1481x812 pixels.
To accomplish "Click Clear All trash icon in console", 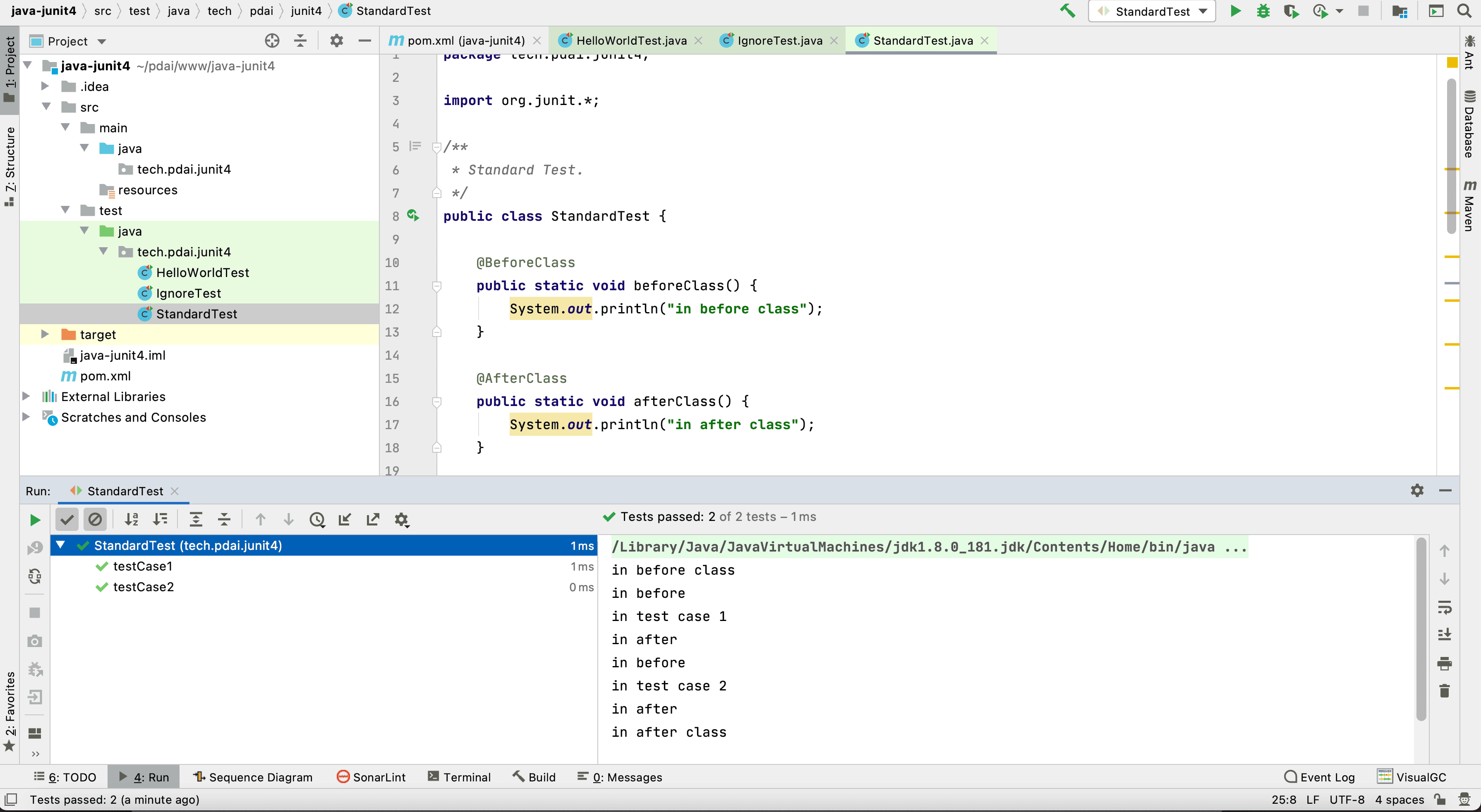I will point(1444,691).
